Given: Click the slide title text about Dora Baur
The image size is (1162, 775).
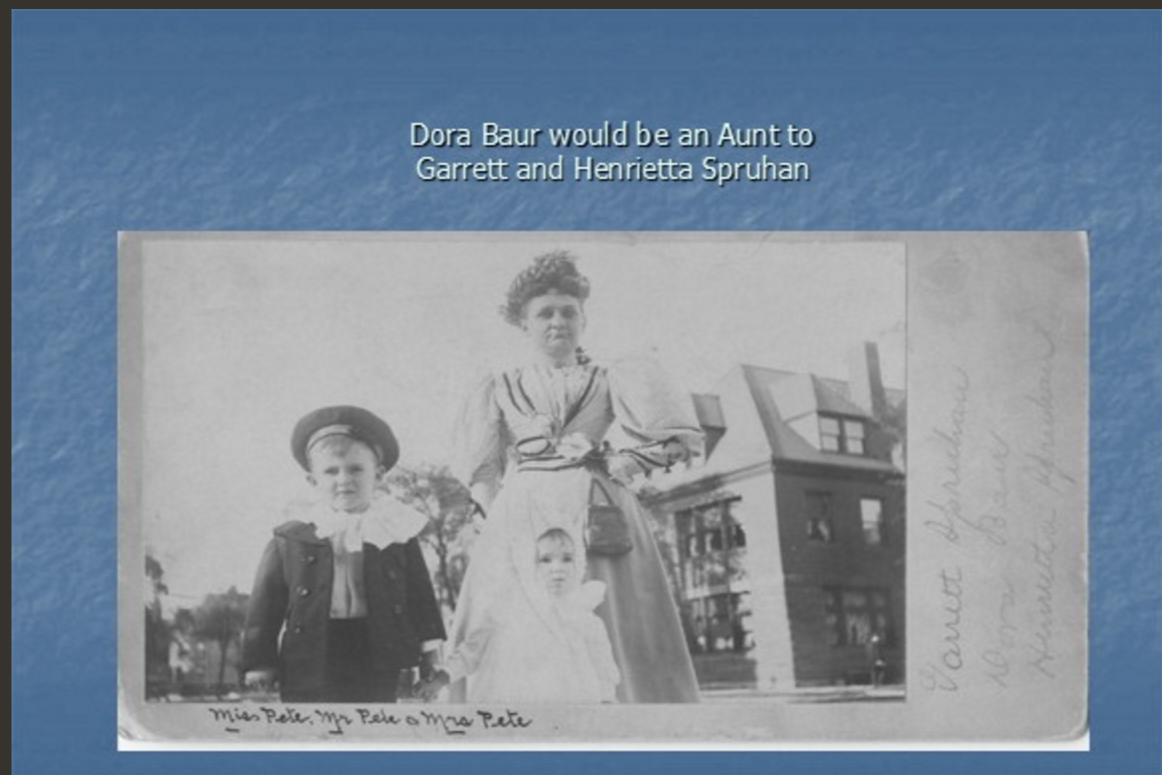Looking at the screenshot, I should point(611,135).
